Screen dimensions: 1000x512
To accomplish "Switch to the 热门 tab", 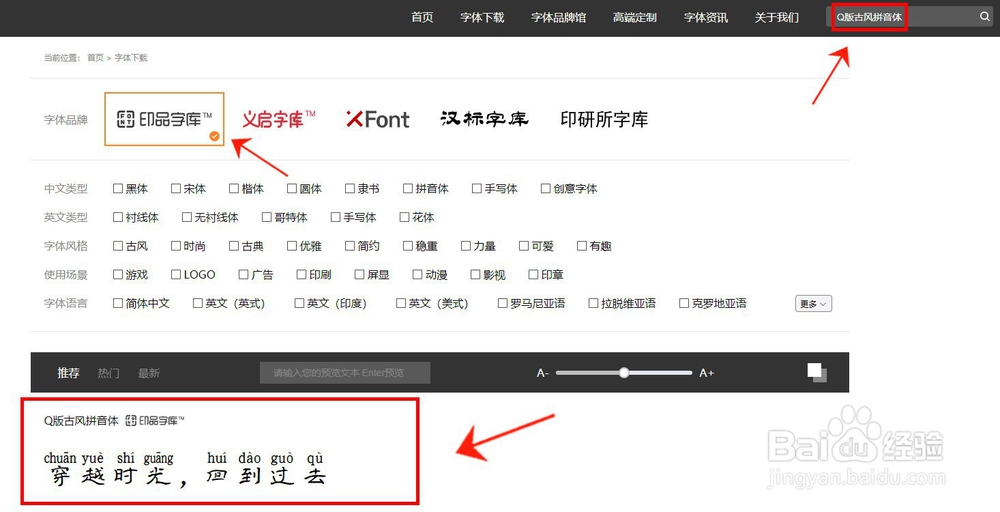I will point(108,373).
